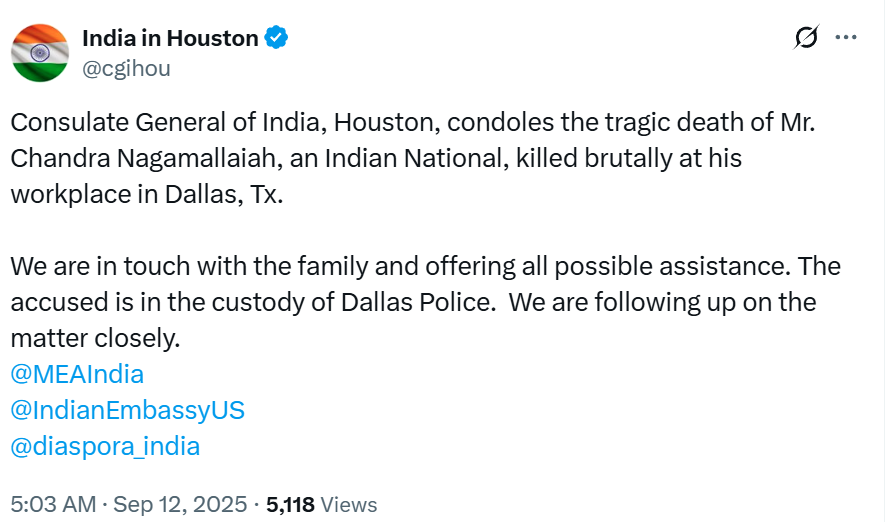Screen dimensions: 893x522
Task: Open the @diaspora_india mention link
Action: coord(105,446)
